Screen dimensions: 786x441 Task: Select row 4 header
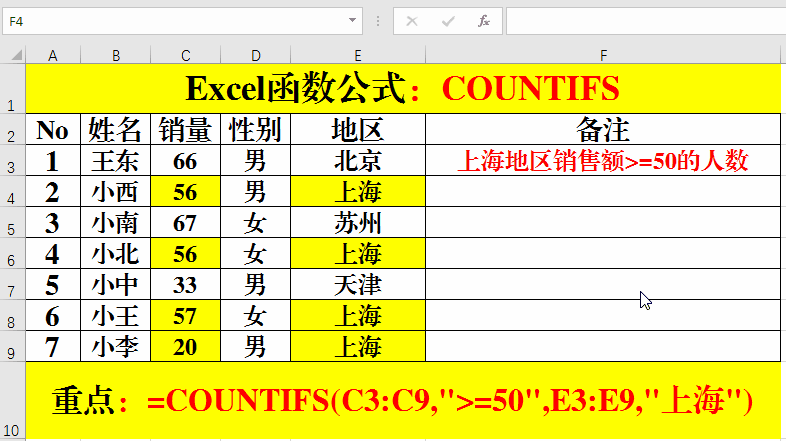[x=13, y=191]
